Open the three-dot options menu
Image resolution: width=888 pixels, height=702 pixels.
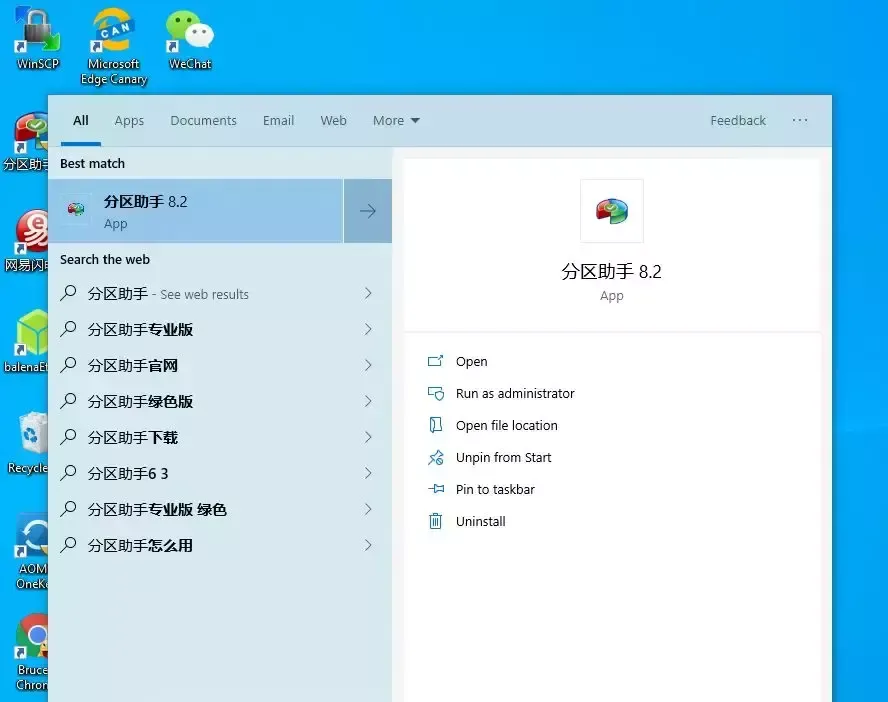[x=800, y=120]
